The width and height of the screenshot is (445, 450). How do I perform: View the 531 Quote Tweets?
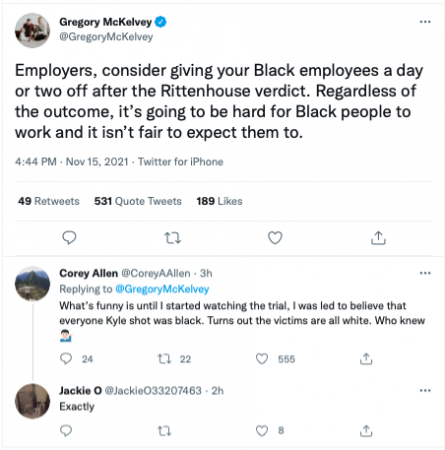(x=138, y=201)
